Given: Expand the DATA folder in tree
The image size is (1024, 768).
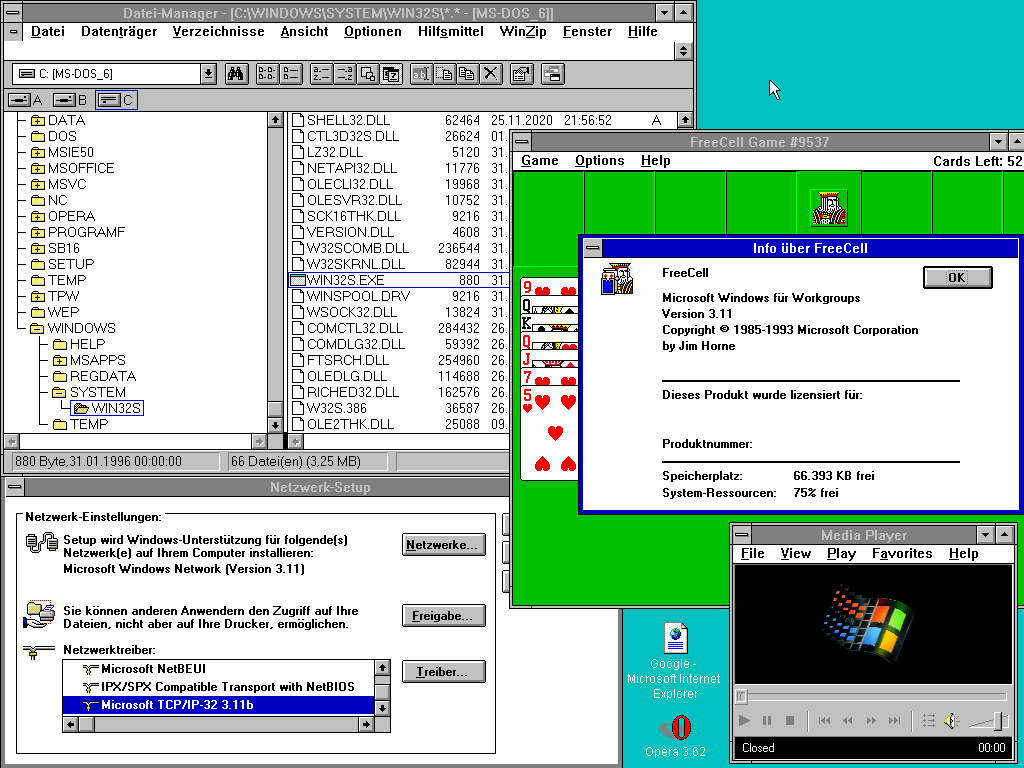Looking at the screenshot, I should [x=38, y=121].
